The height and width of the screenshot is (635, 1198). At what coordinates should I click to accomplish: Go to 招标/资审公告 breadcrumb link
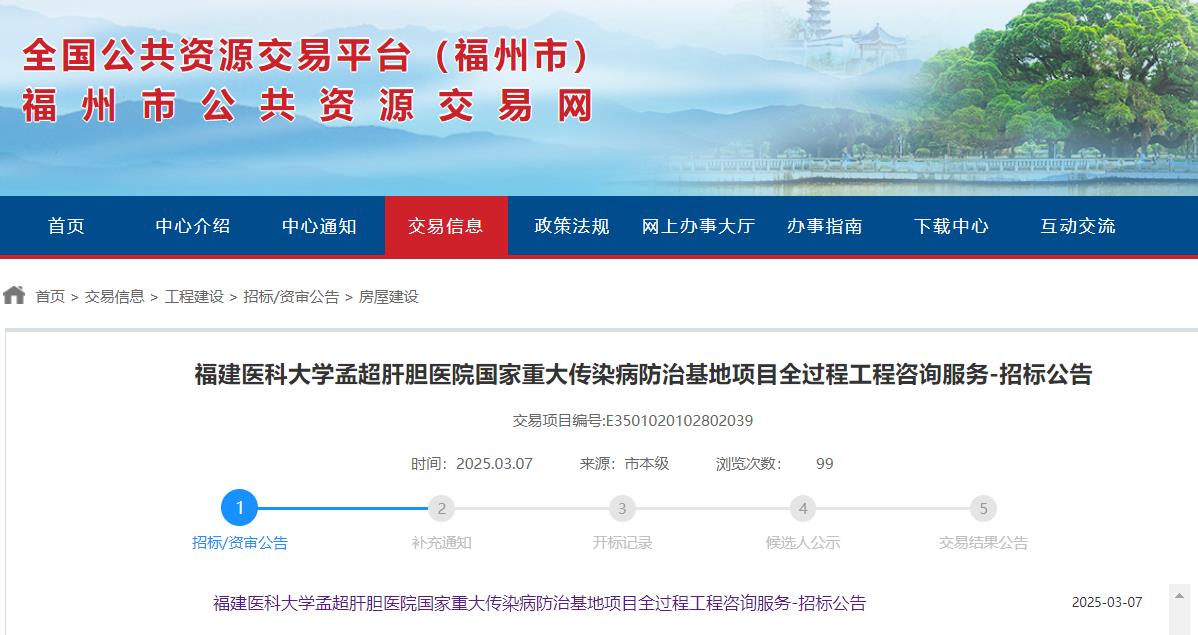tap(291, 296)
